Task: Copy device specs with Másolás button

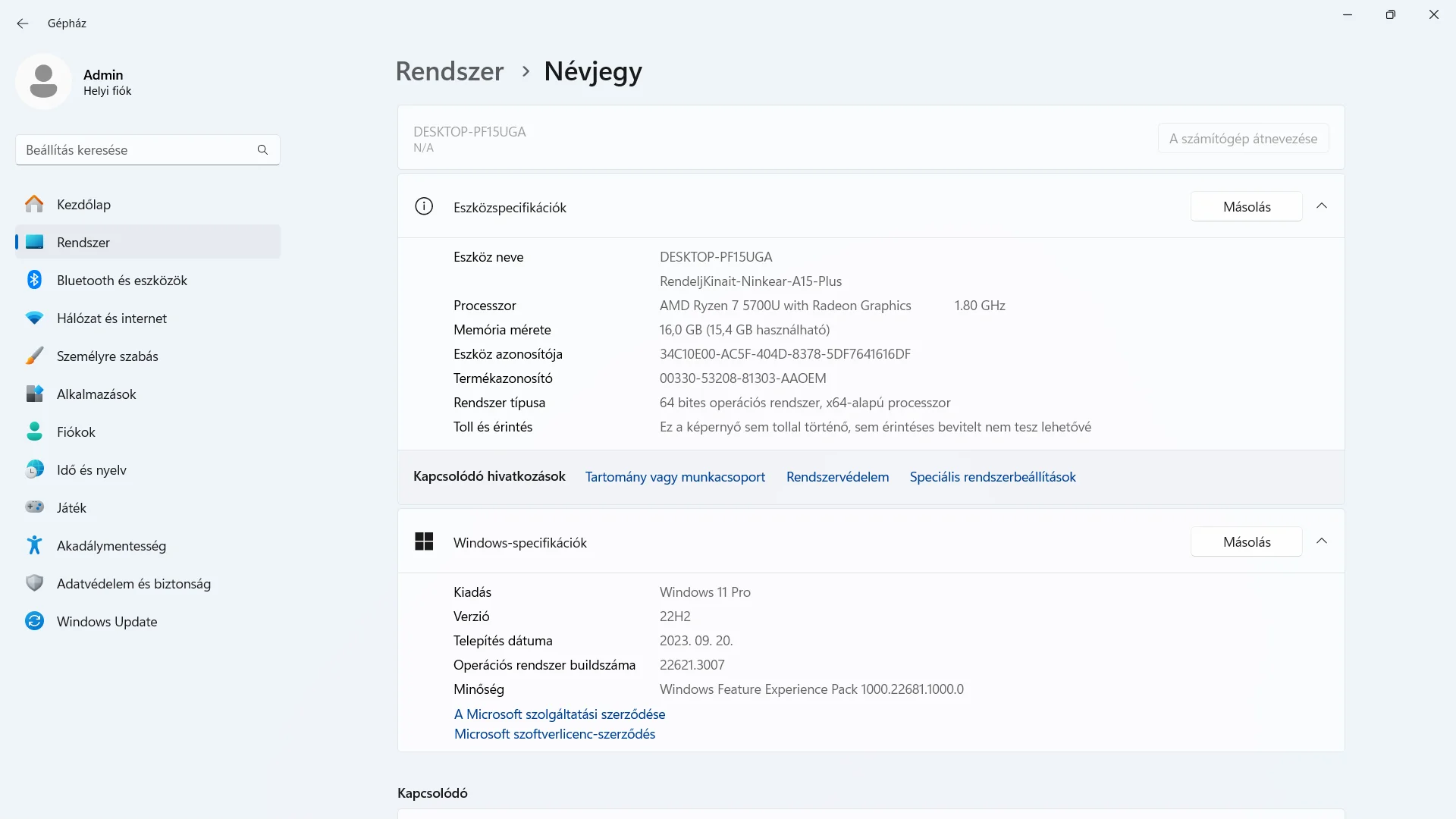Action: point(1246,207)
